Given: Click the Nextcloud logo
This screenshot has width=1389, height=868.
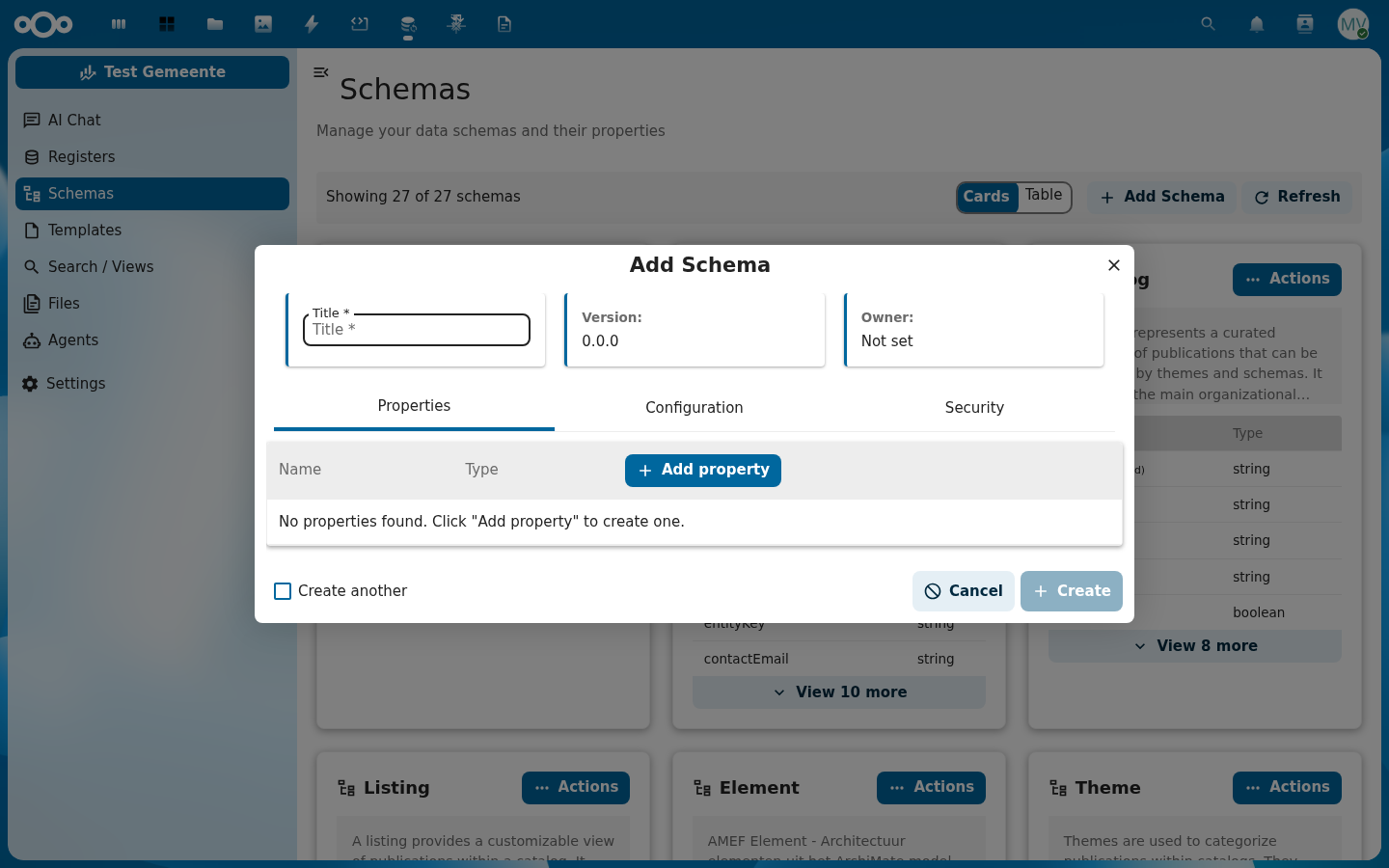Looking at the screenshot, I should click(x=43, y=24).
